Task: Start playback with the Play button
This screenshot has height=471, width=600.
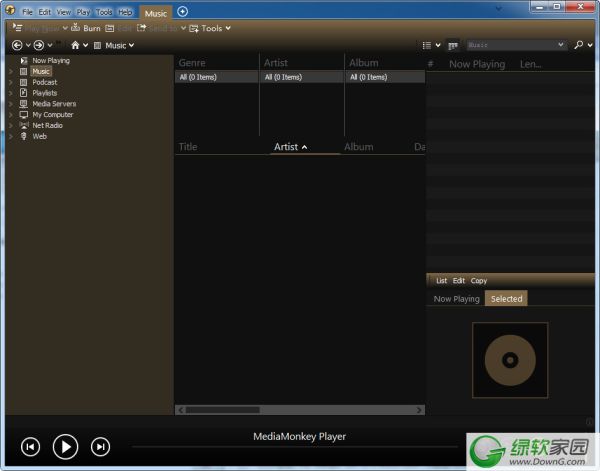Action: click(65, 447)
